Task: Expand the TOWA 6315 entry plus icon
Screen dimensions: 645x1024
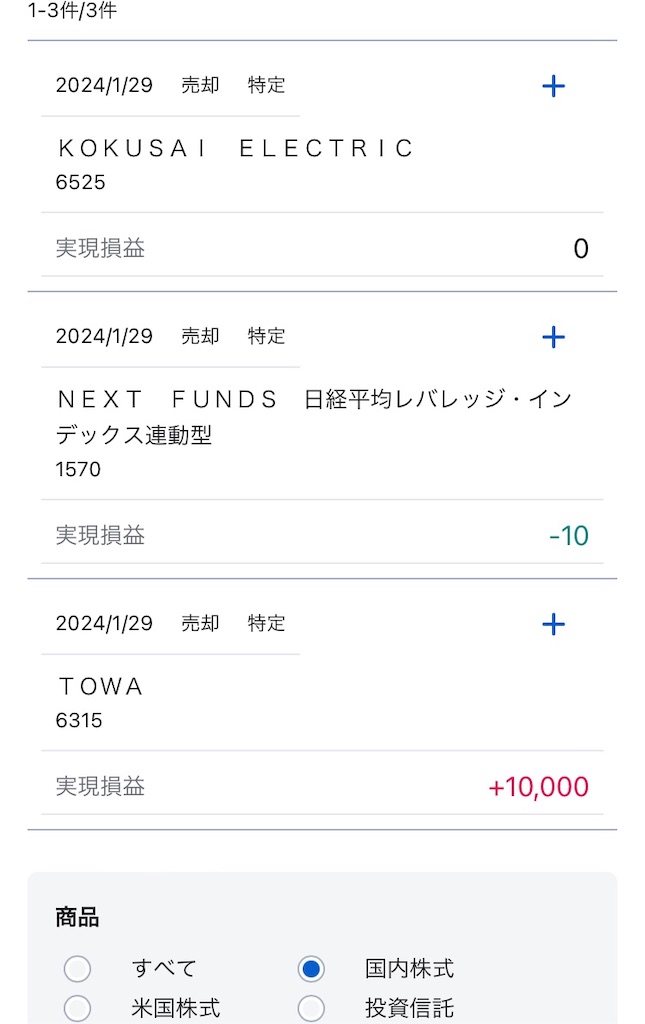Action: pyautogui.click(x=553, y=624)
